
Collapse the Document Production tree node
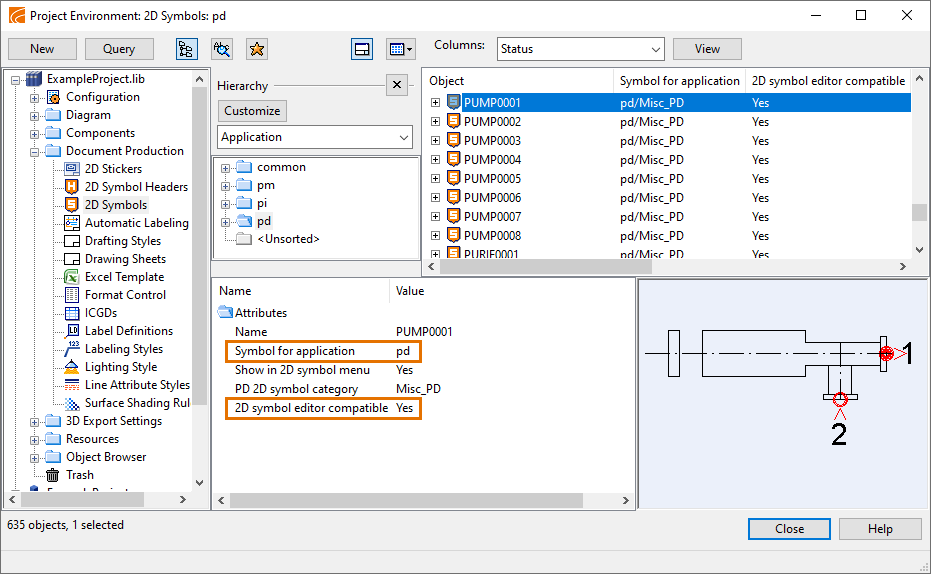[x=35, y=151]
